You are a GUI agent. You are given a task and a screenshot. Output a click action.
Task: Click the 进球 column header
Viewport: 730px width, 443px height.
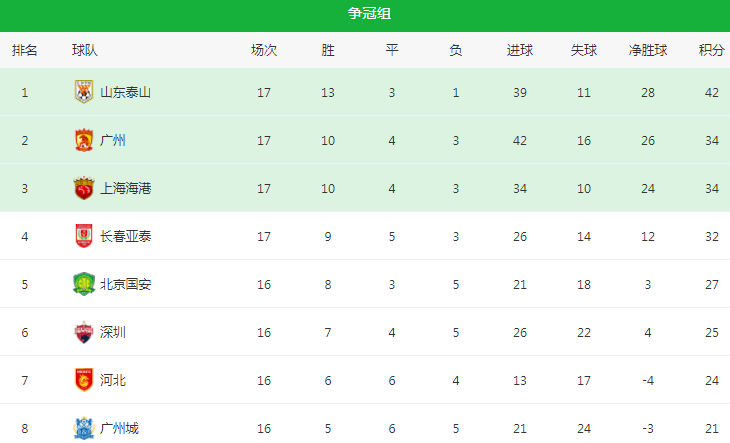click(520, 50)
